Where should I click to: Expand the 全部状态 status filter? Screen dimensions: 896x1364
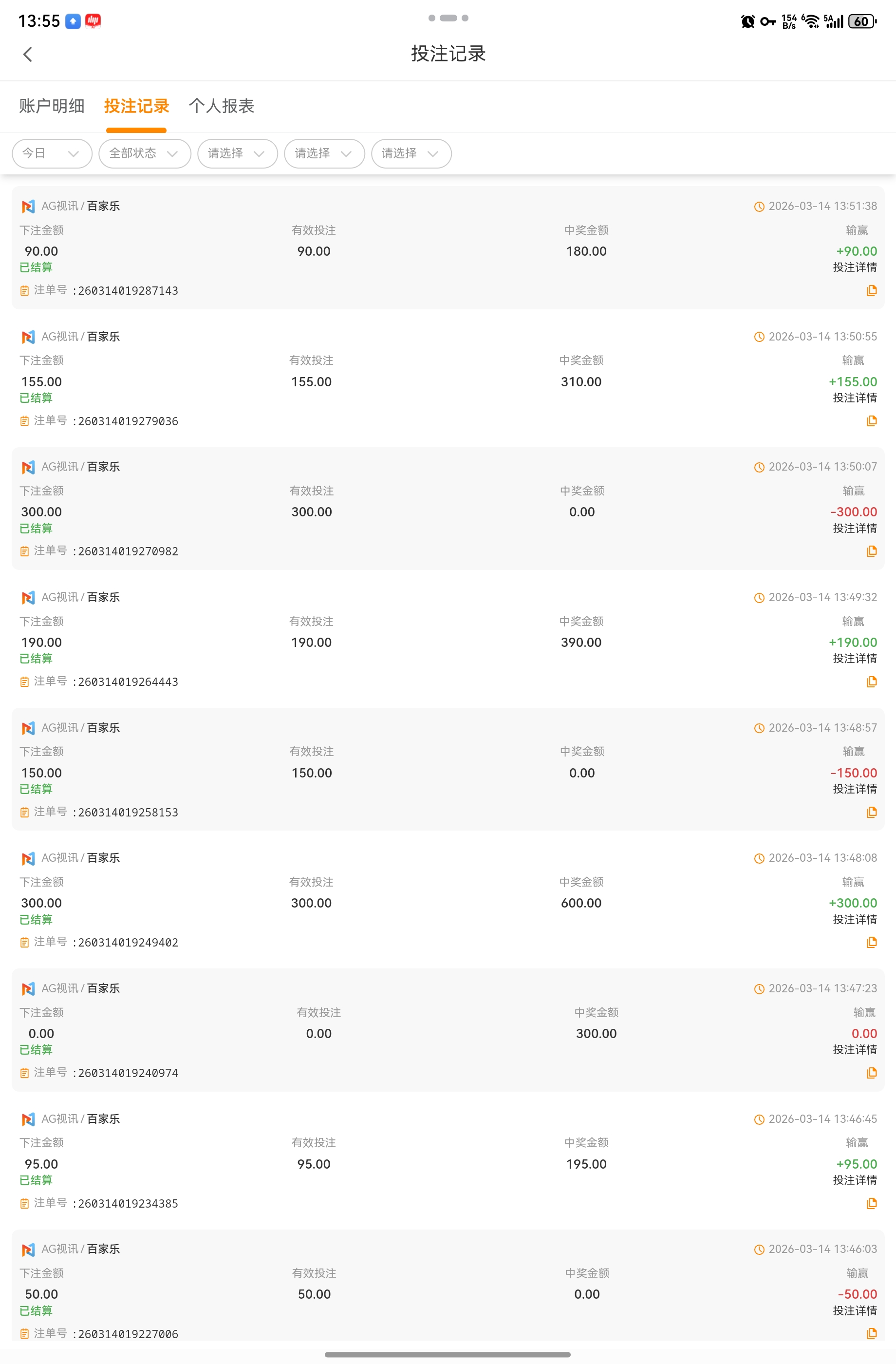(x=144, y=153)
